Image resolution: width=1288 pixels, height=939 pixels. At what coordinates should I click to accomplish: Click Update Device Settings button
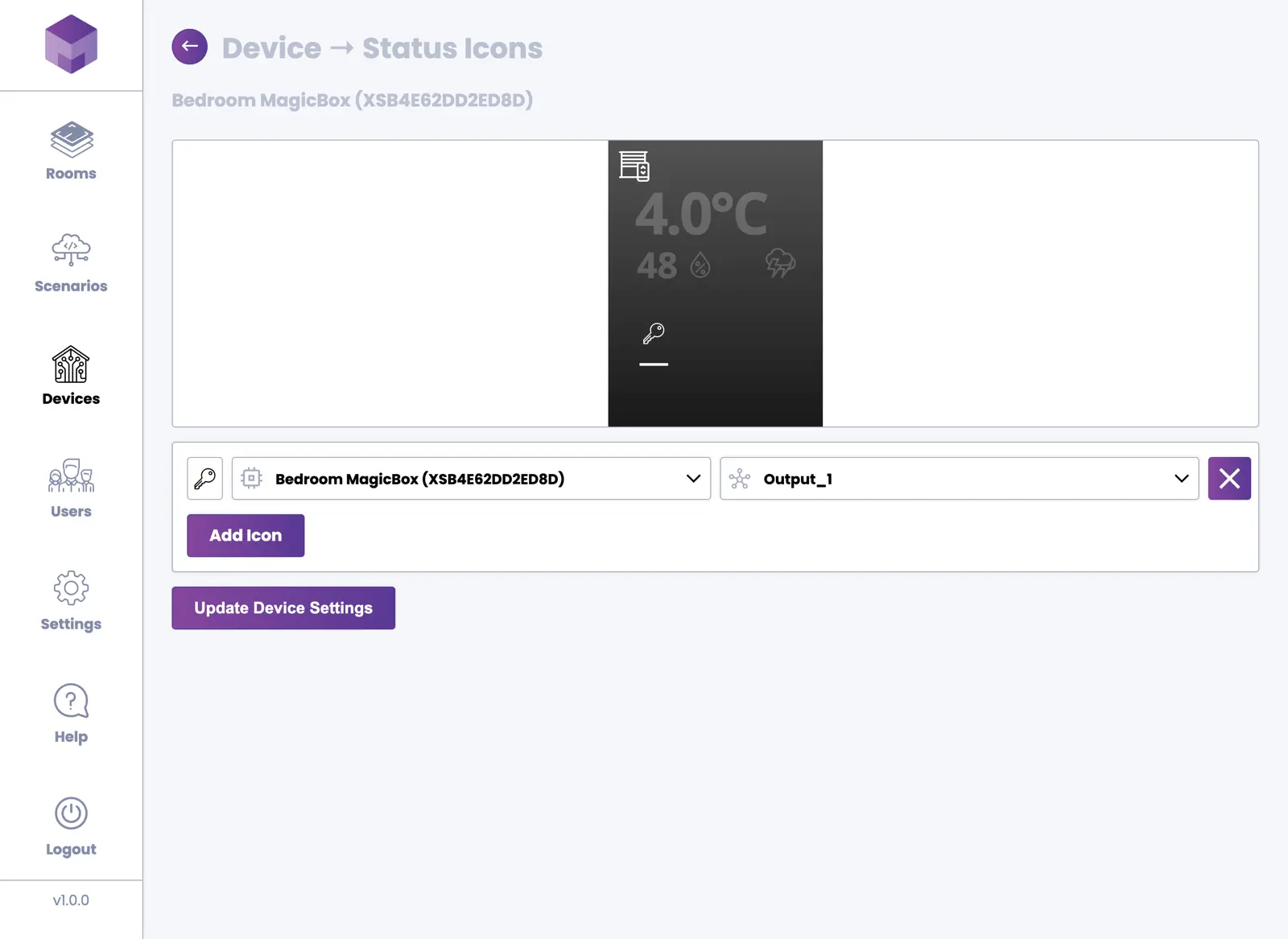click(x=283, y=608)
